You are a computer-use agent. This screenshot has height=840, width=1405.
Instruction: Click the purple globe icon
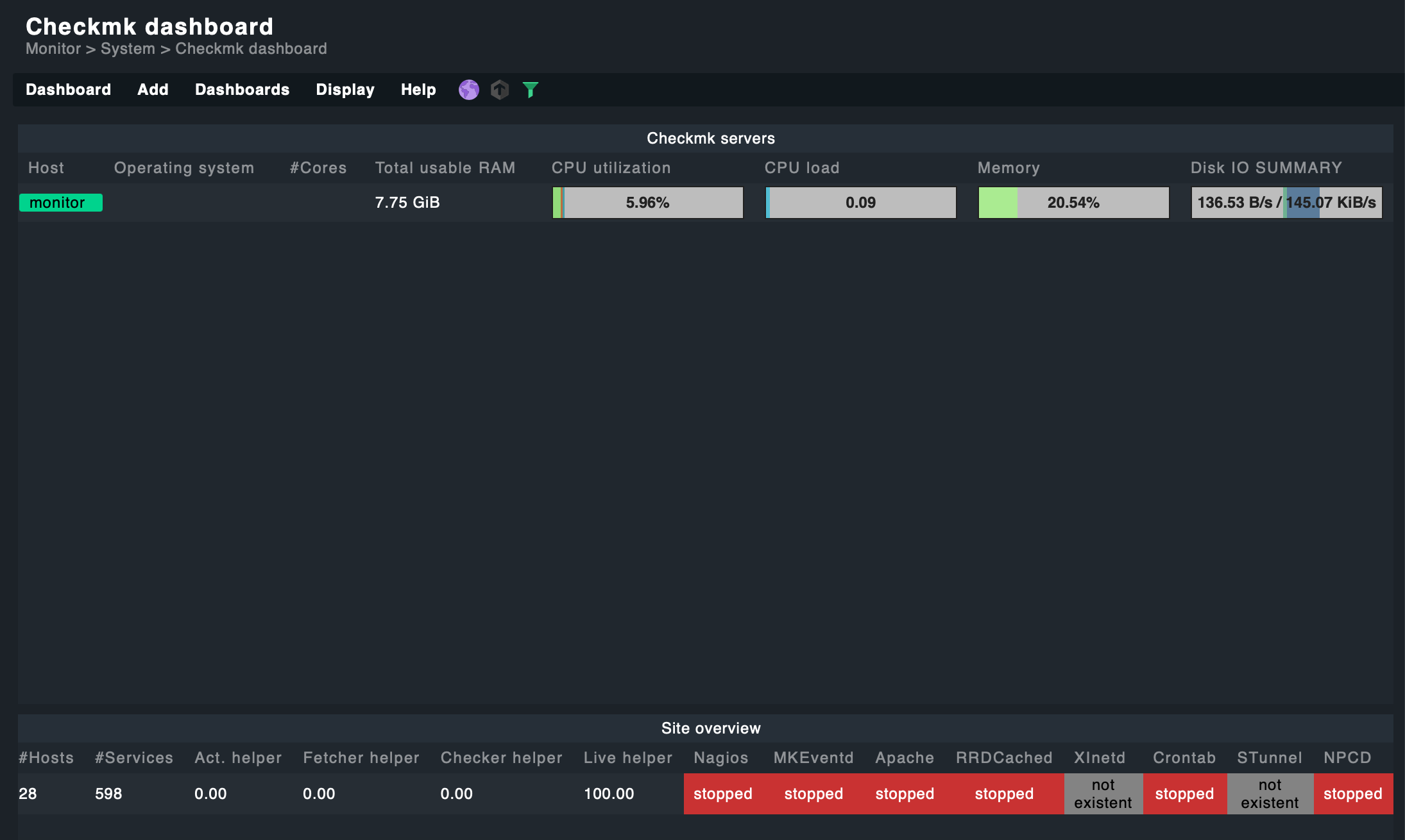469,90
